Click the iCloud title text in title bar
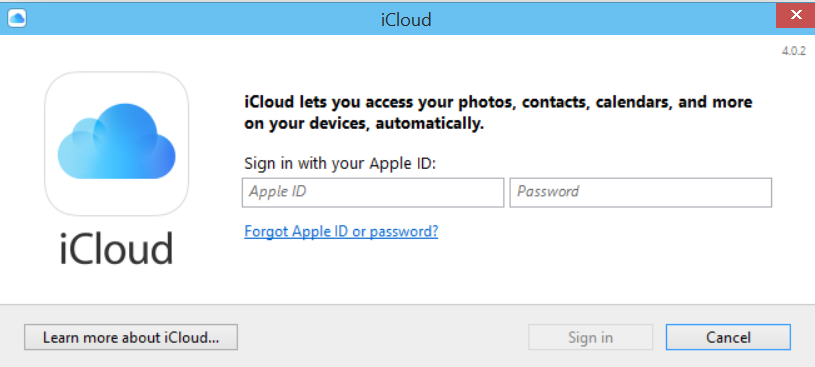This screenshot has height=367, width=815. (x=406, y=20)
